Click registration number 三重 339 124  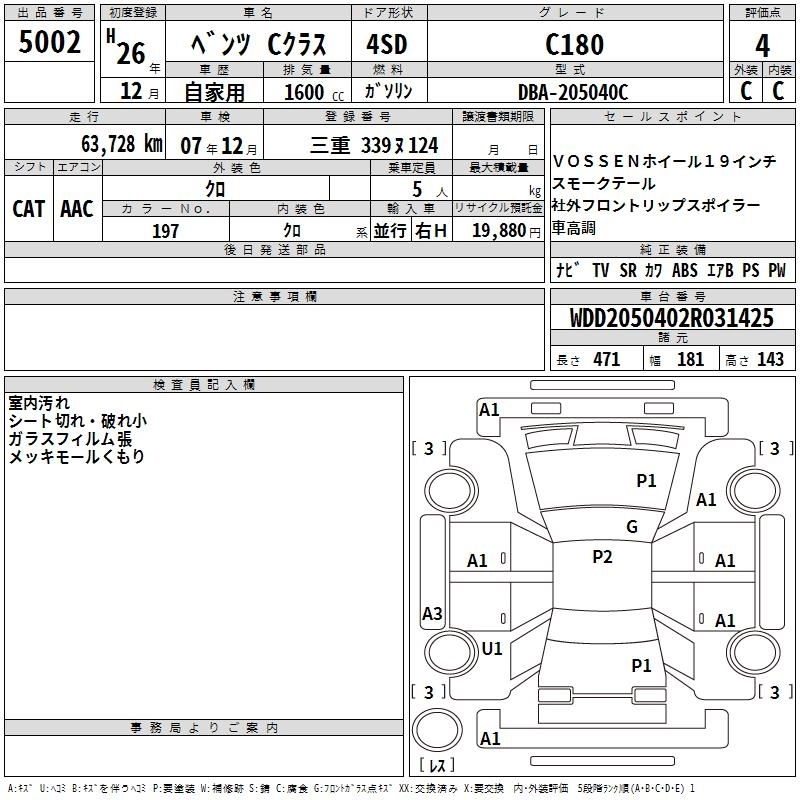(x=373, y=145)
